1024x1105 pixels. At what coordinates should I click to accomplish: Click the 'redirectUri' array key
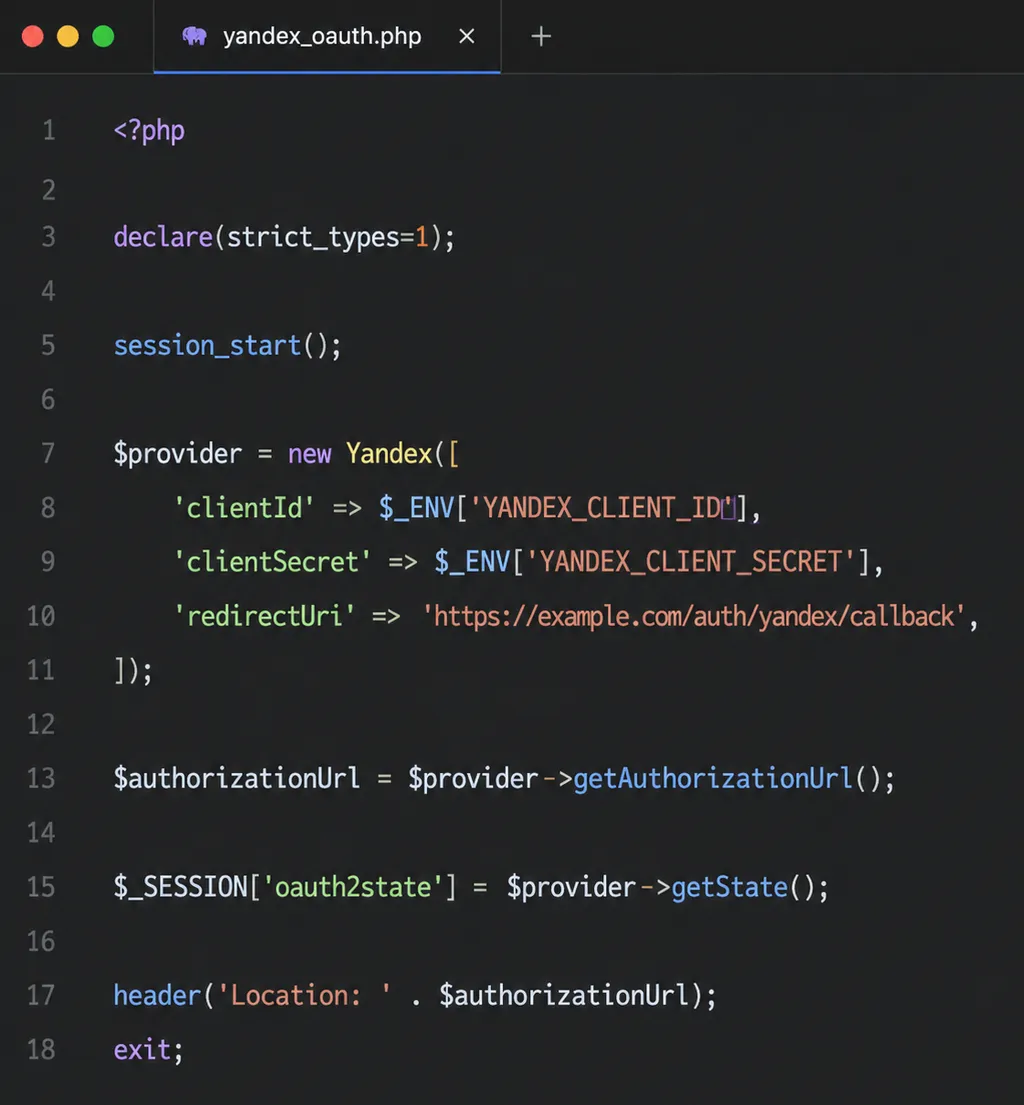click(x=264, y=616)
